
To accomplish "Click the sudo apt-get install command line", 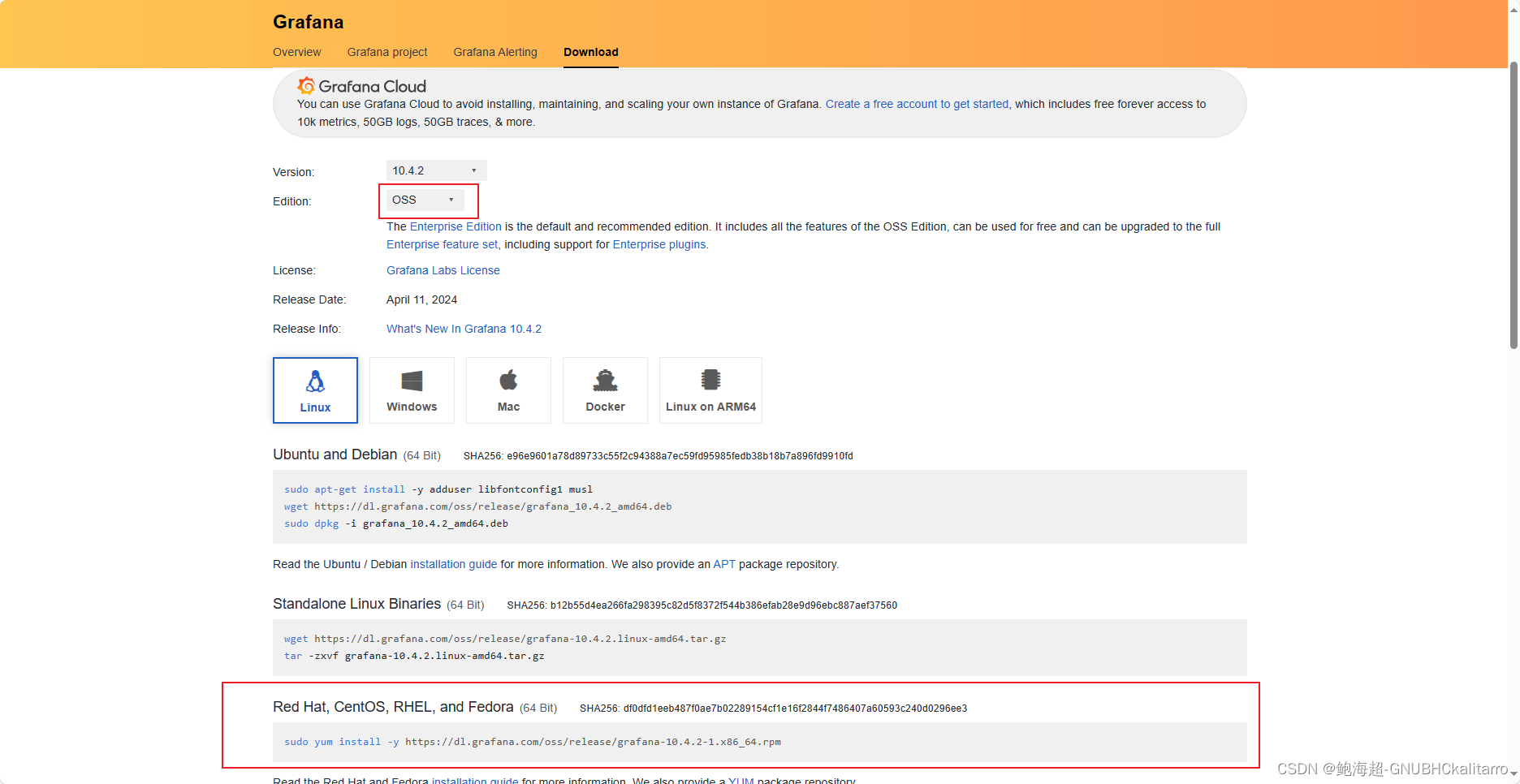I will click(438, 489).
